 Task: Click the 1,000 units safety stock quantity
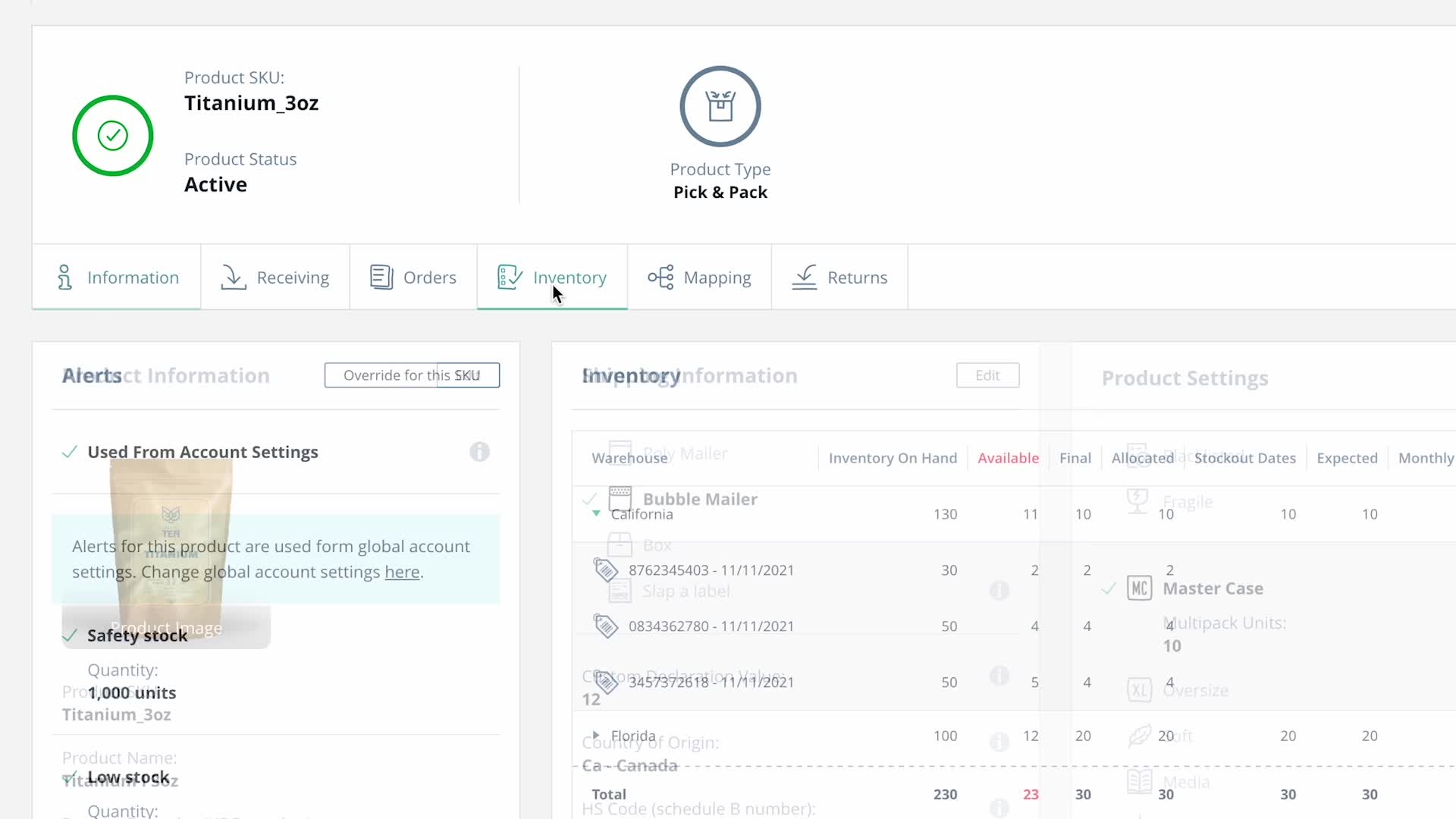coord(131,693)
